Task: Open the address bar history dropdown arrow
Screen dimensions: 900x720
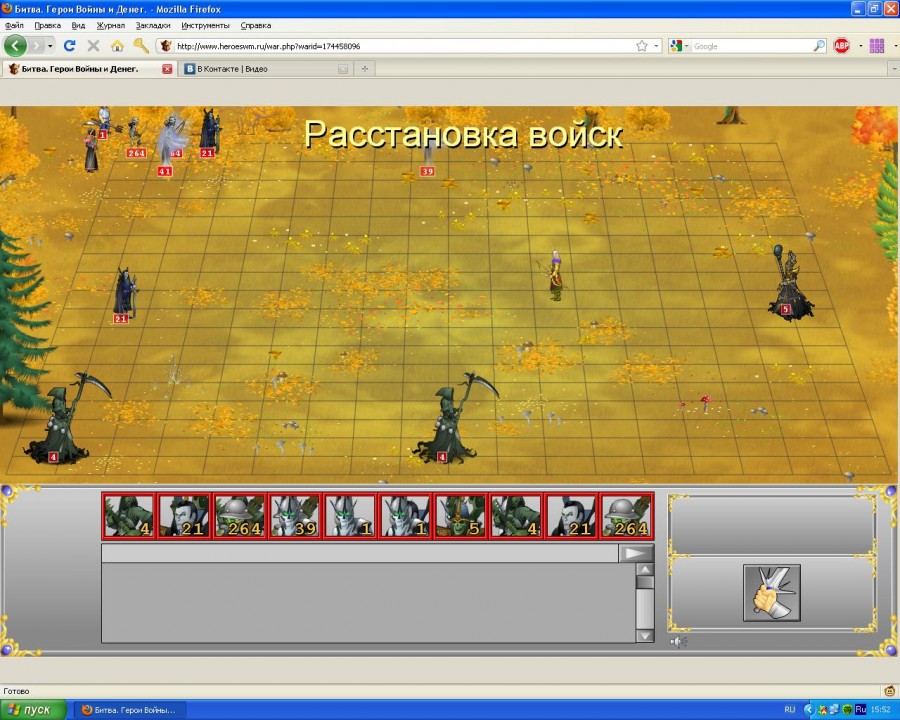Action: tap(656, 46)
